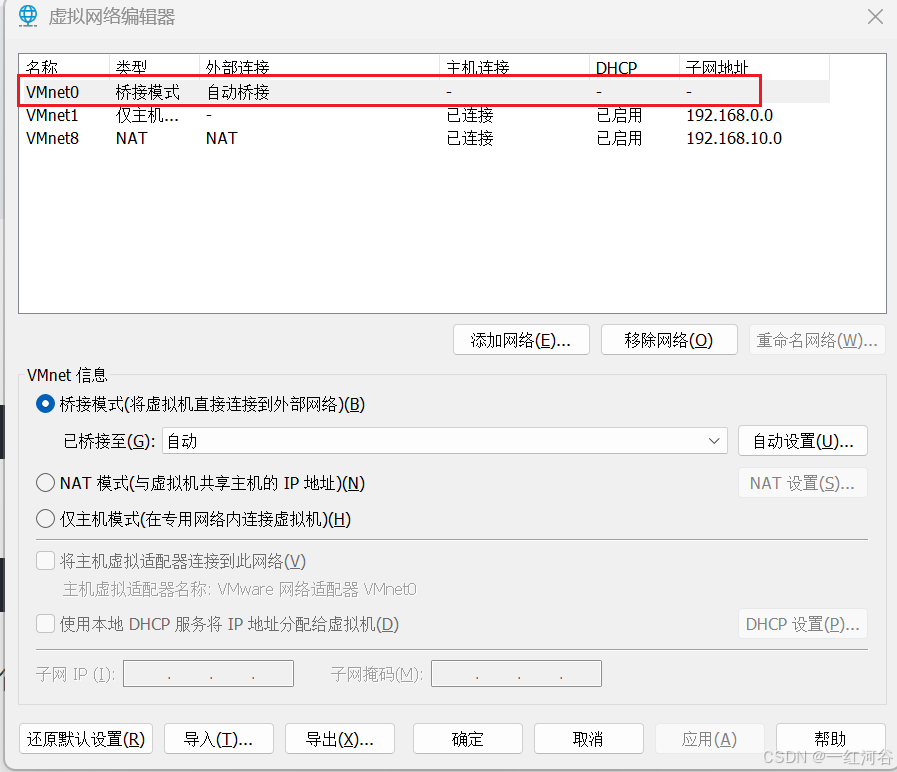The width and height of the screenshot is (897, 772).
Task: Click subnet address 192.168.10.0 cell
Action: click(734, 138)
